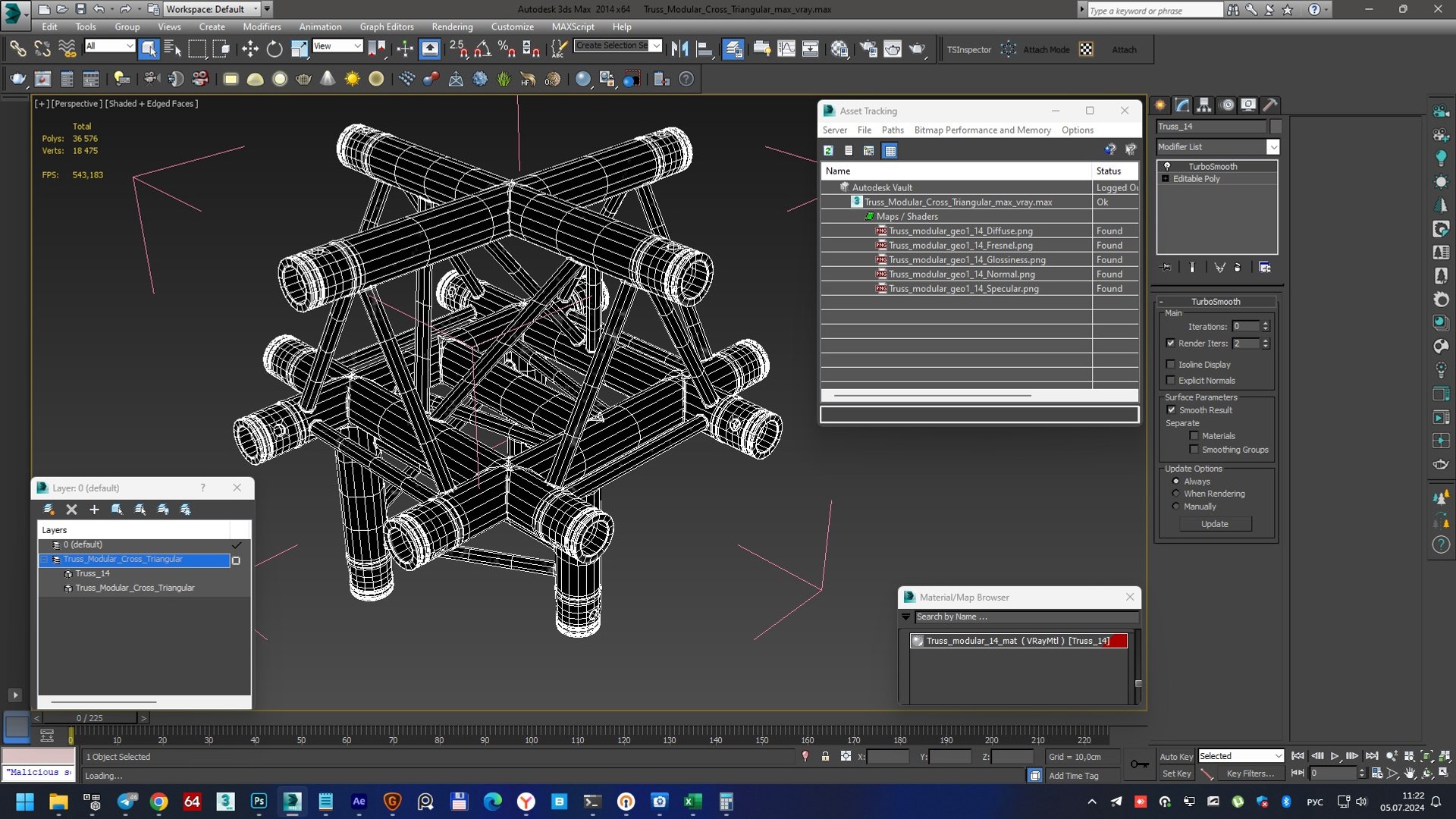
Task: Click Configure Modifier Sets icon
Action: [1264, 267]
